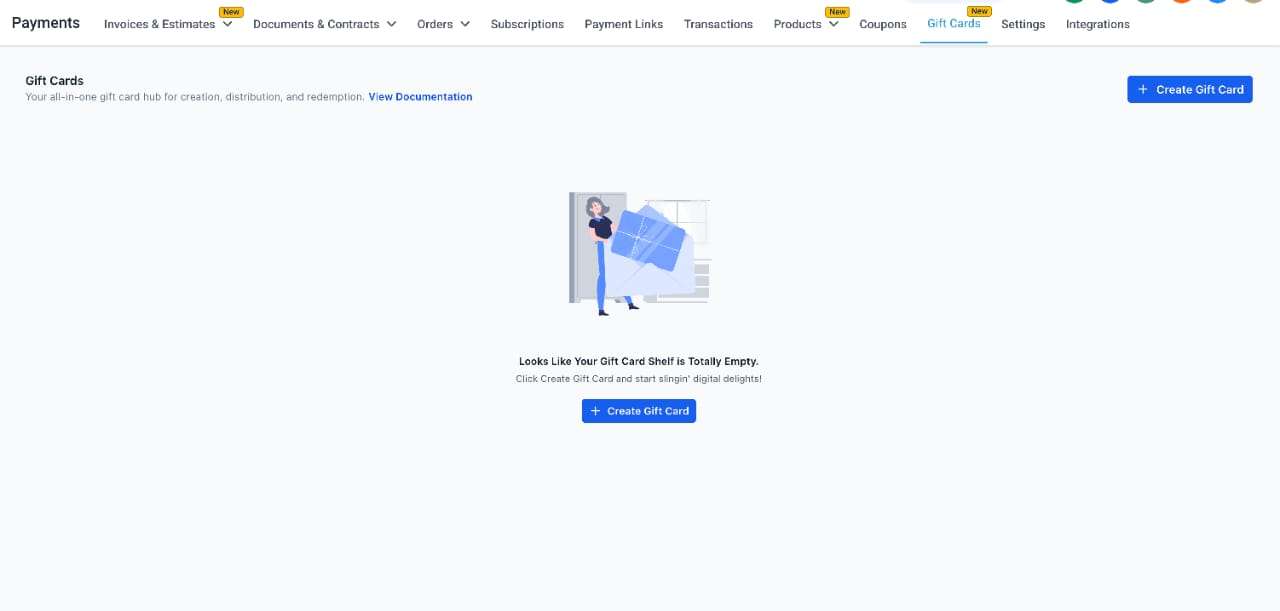Go to the Transactions tab
The height and width of the screenshot is (611, 1280).
pyautogui.click(x=718, y=24)
